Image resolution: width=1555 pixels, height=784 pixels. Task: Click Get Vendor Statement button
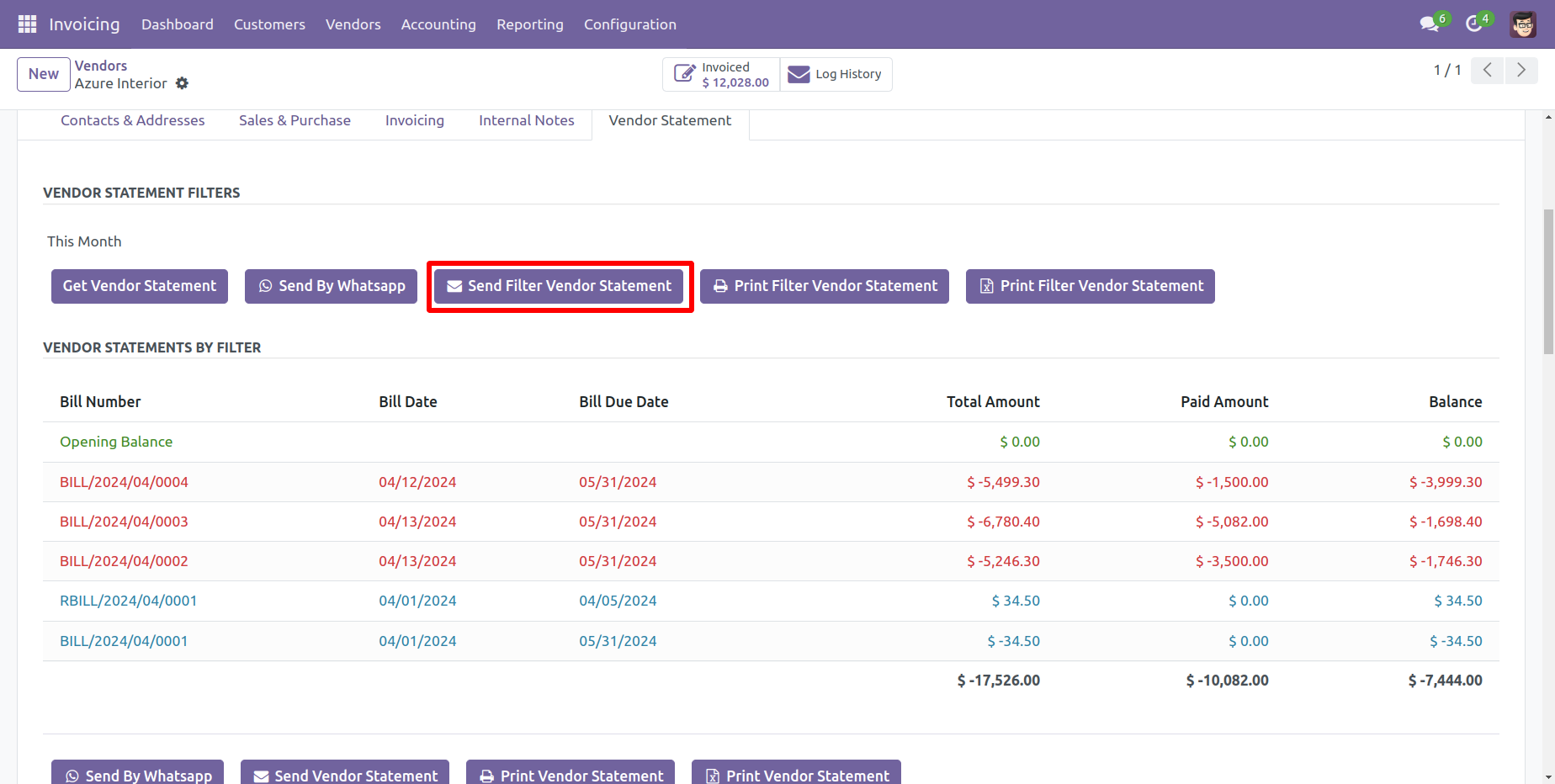[x=140, y=286]
